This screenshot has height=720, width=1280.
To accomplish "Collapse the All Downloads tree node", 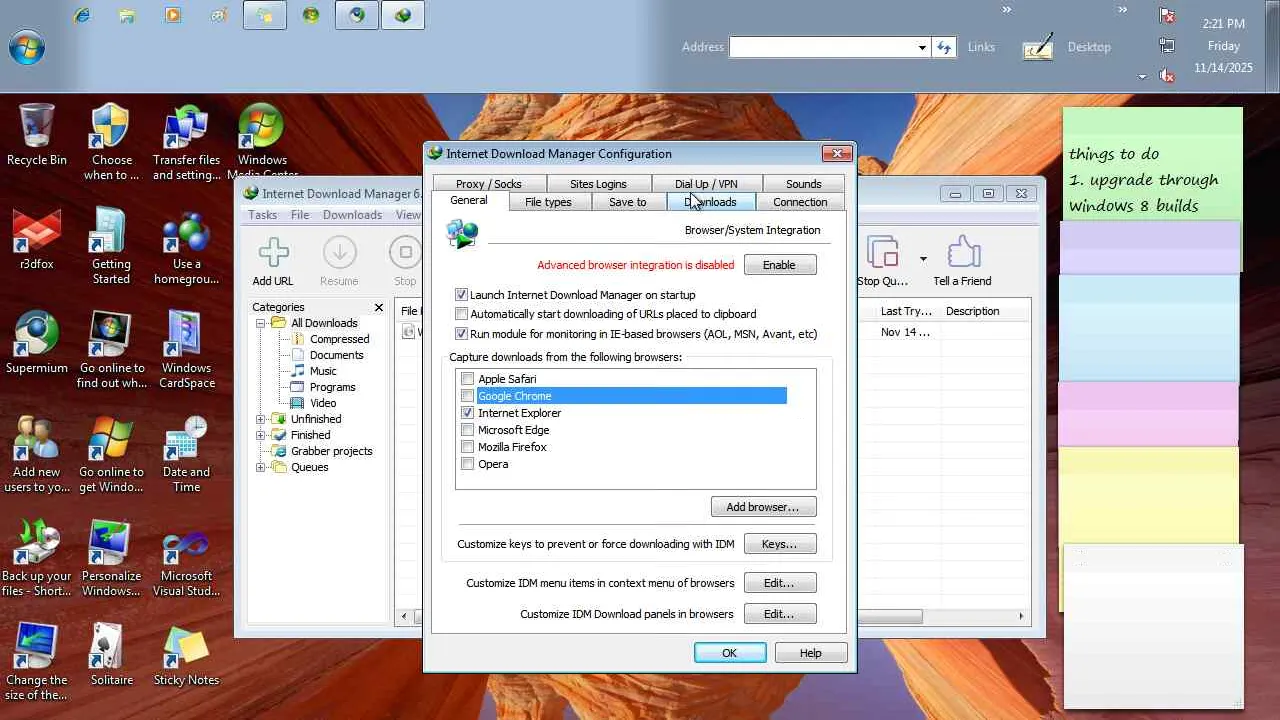I will coord(261,323).
